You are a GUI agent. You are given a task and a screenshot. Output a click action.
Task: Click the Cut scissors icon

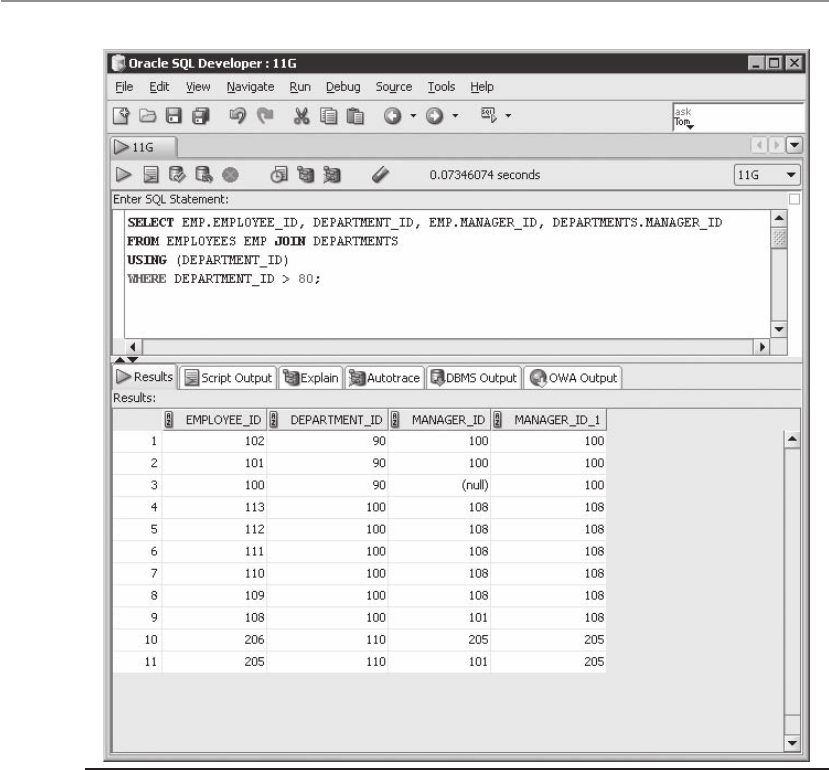[x=301, y=116]
